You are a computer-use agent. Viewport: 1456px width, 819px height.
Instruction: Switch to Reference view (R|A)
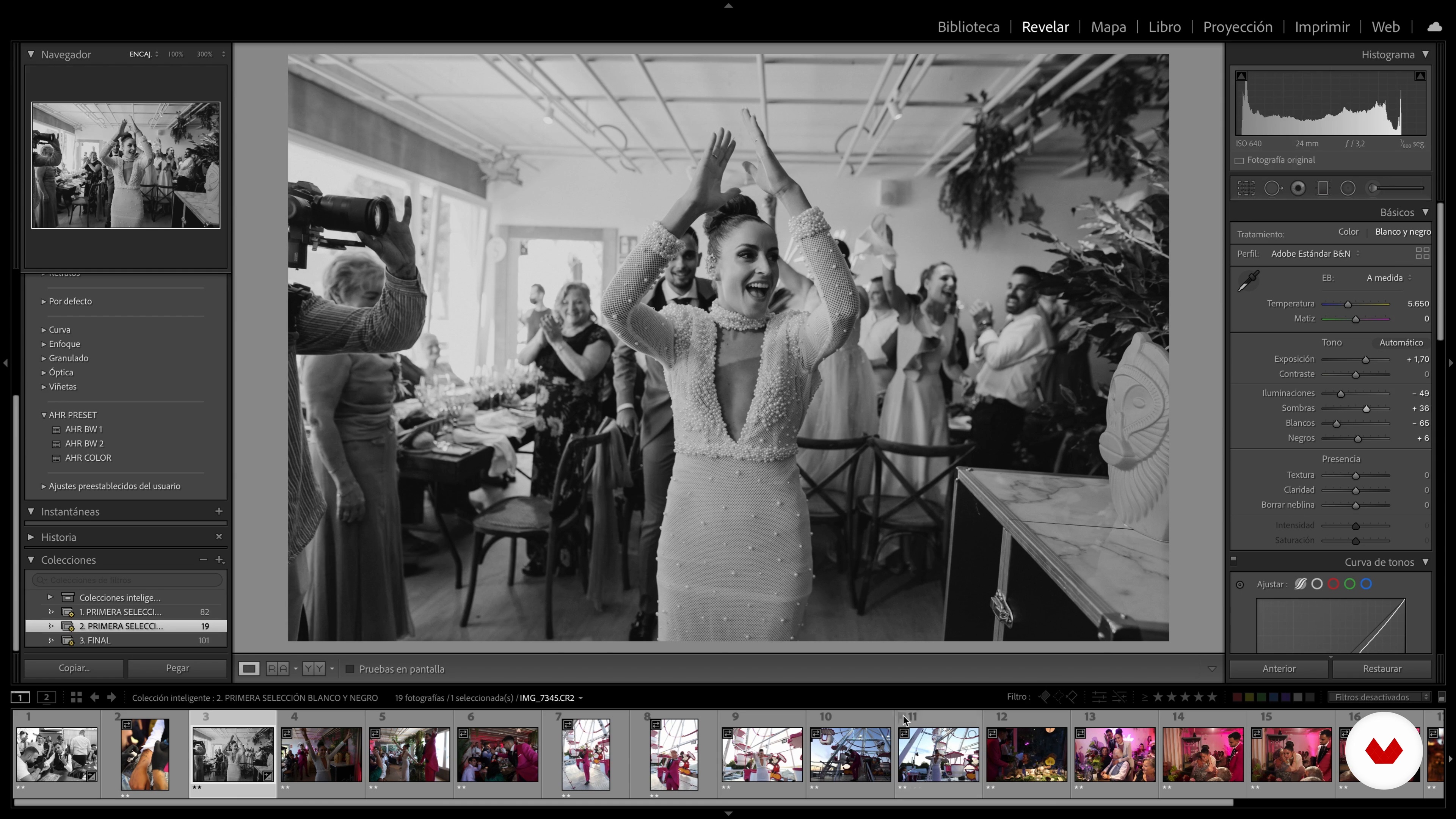coord(278,668)
